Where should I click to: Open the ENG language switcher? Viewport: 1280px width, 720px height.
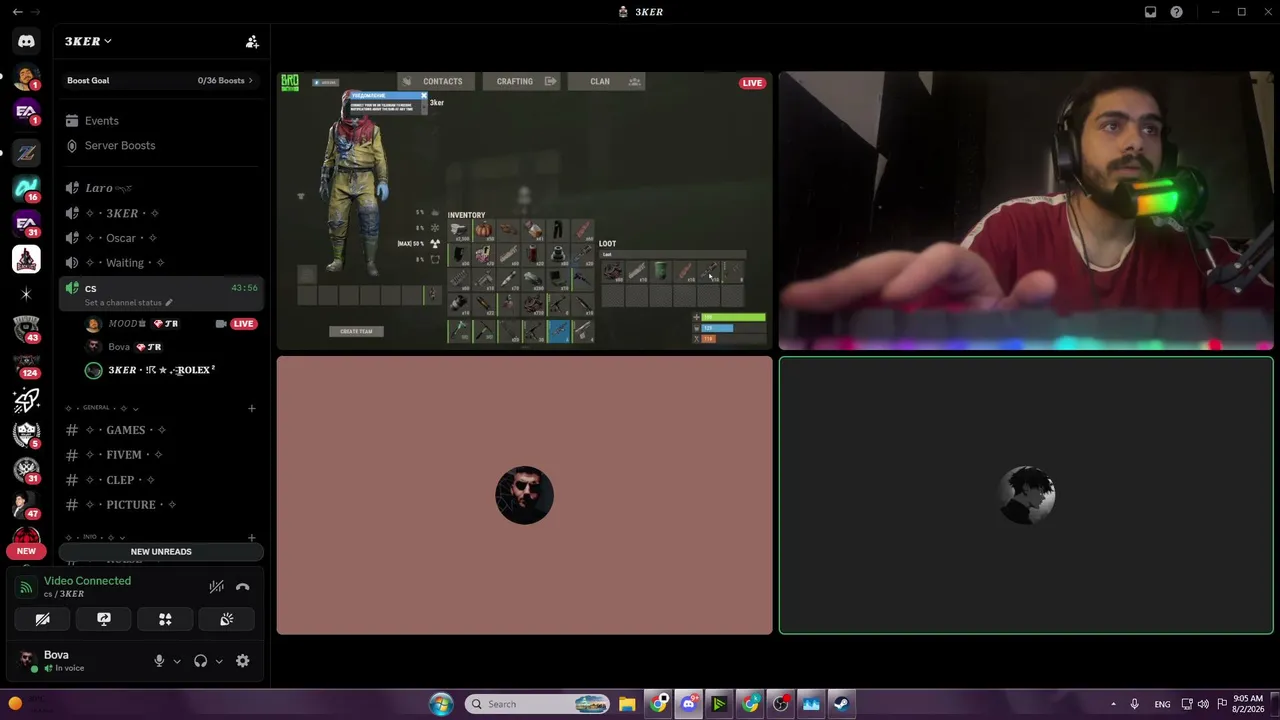pos(1162,704)
